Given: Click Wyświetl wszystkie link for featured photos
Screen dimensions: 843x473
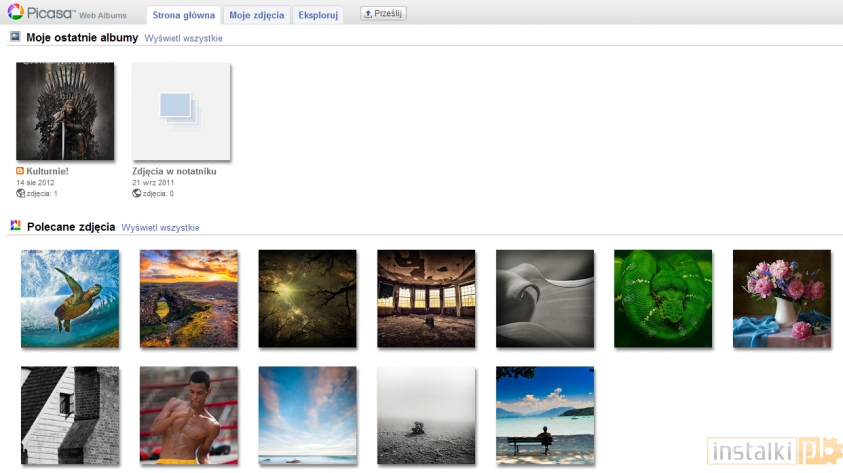Looking at the screenshot, I should tap(160, 228).
